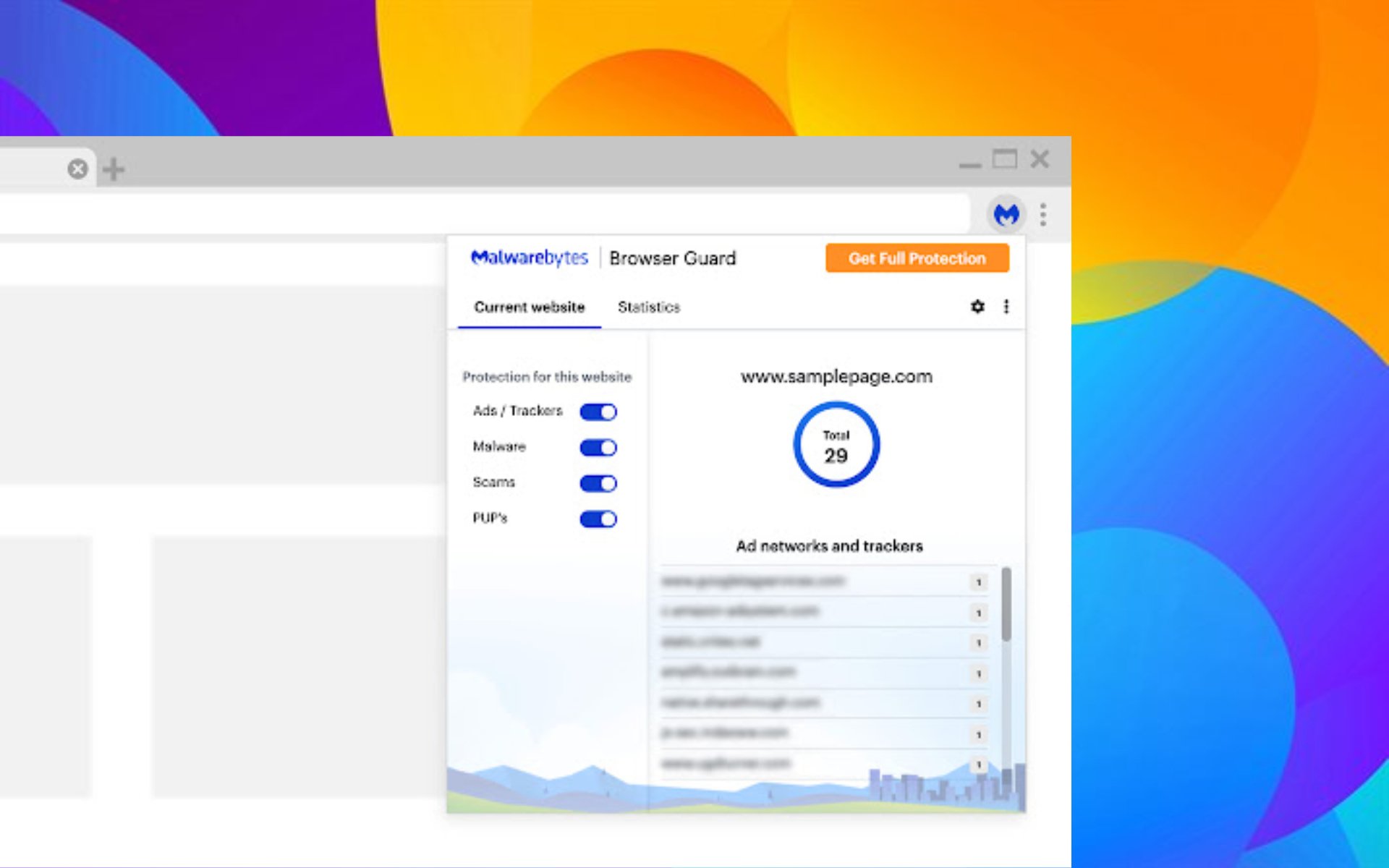Minimize the browser window
The height and width of the screenshot is (868, 1389).
(x=970, y=165)
